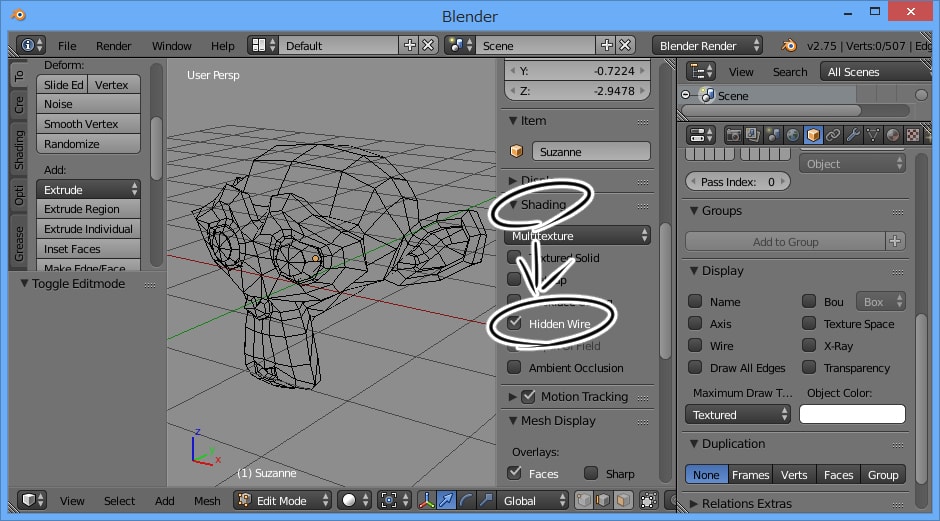Click the Extrude Region button

click(x=88, y=209)
